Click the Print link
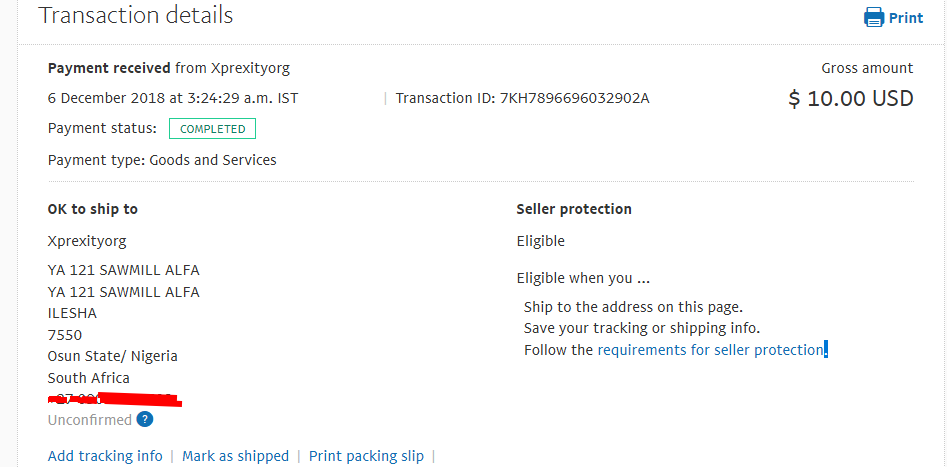 906,18
